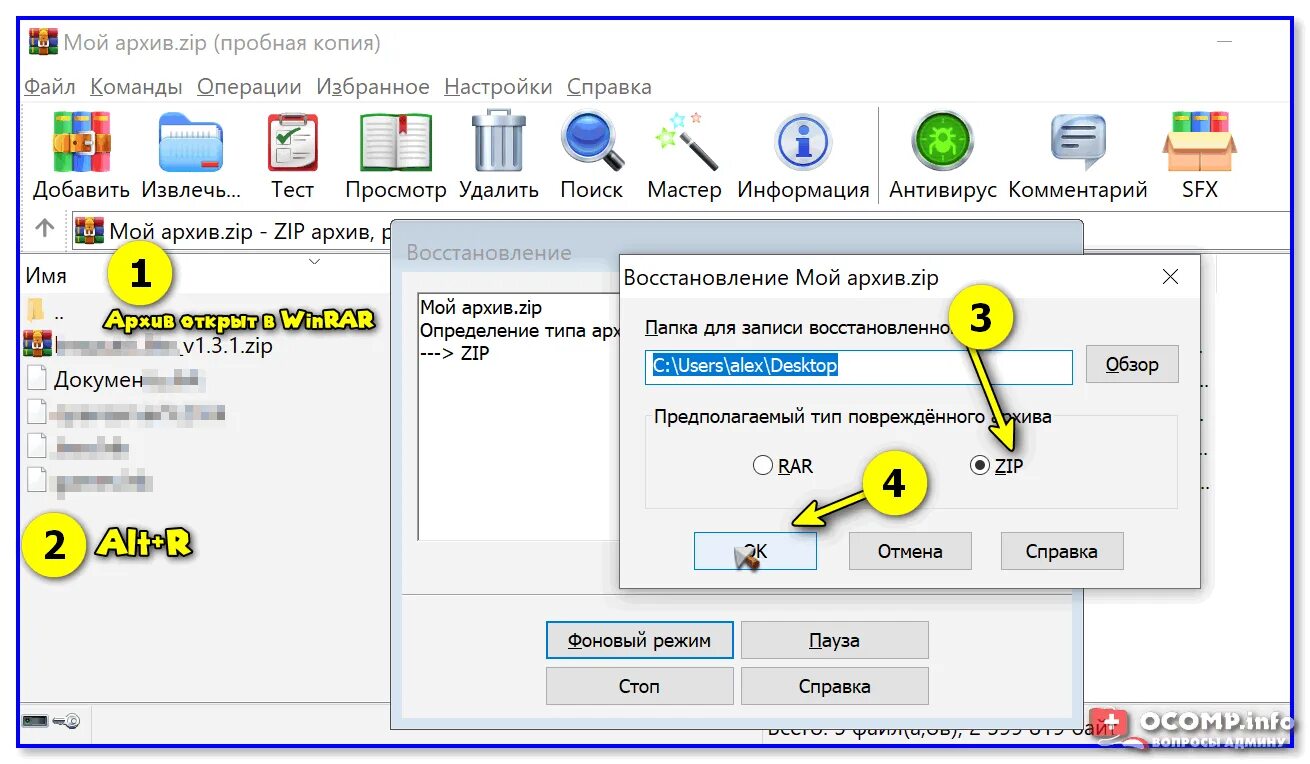1310x764 pixels.
Task: Select the v1.3.1.zip file entry
Action: point(148,346)
